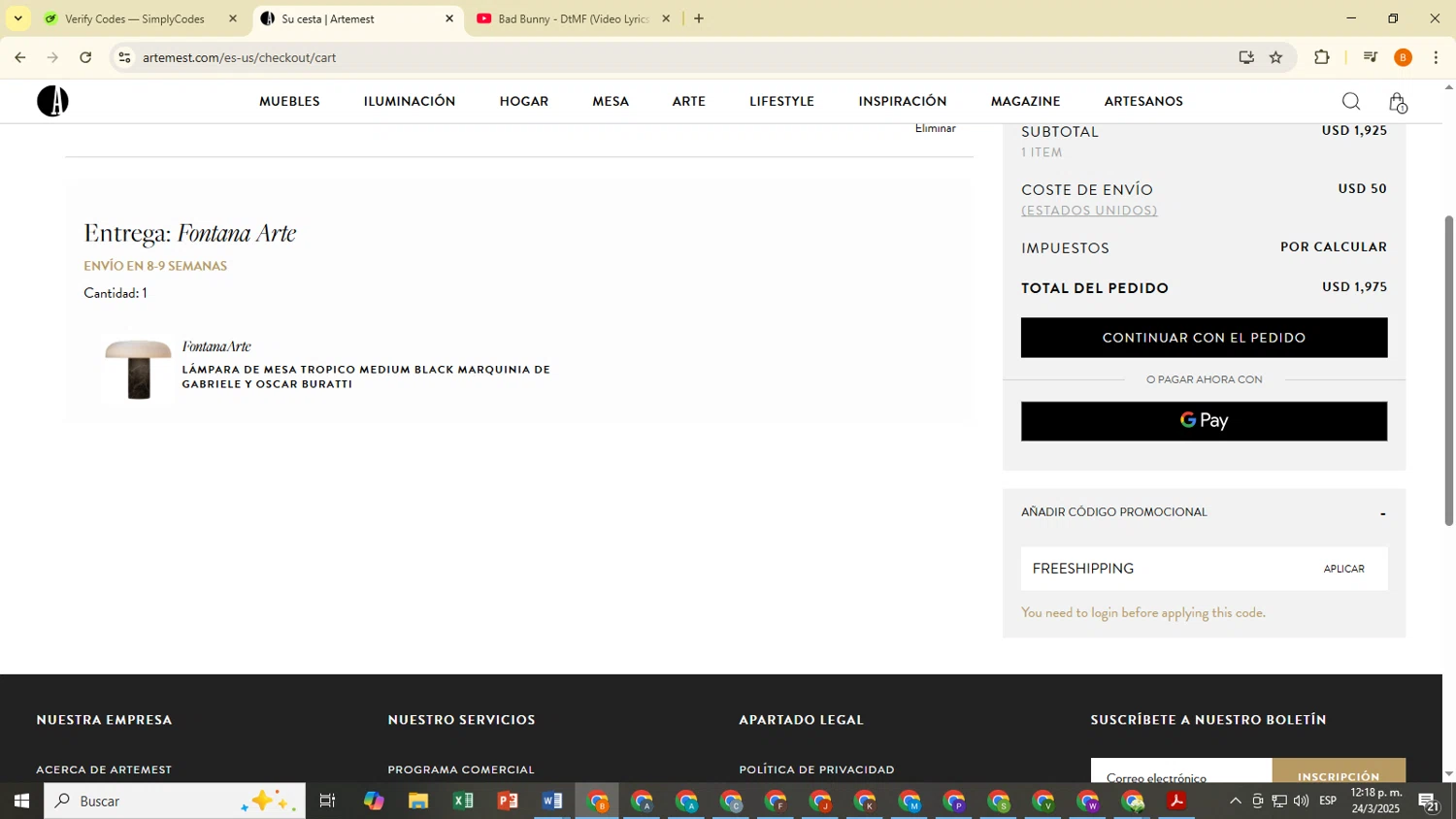
Task: View site information icon in address bar
Action: point(124,57)
